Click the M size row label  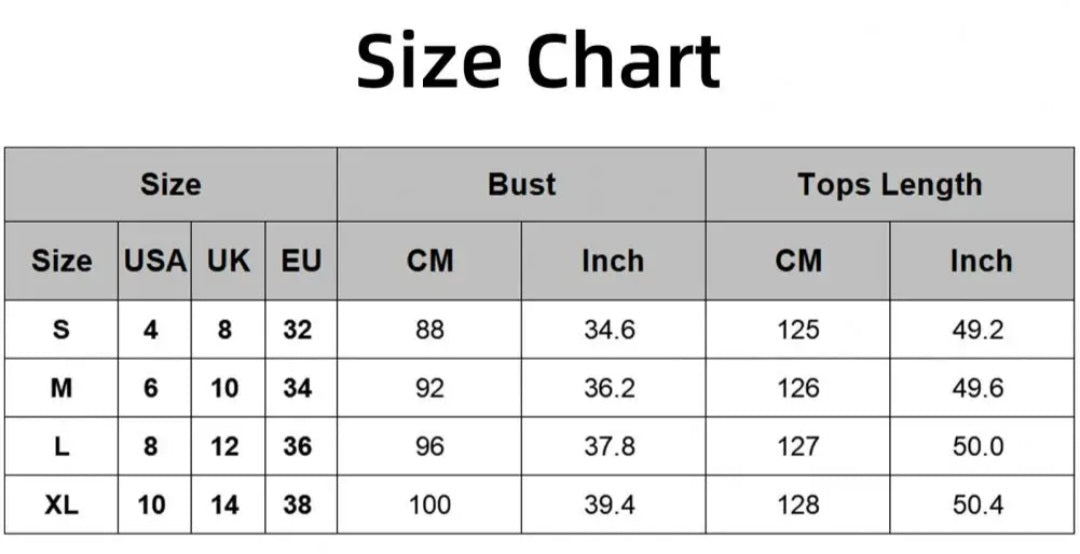(61, 388)
